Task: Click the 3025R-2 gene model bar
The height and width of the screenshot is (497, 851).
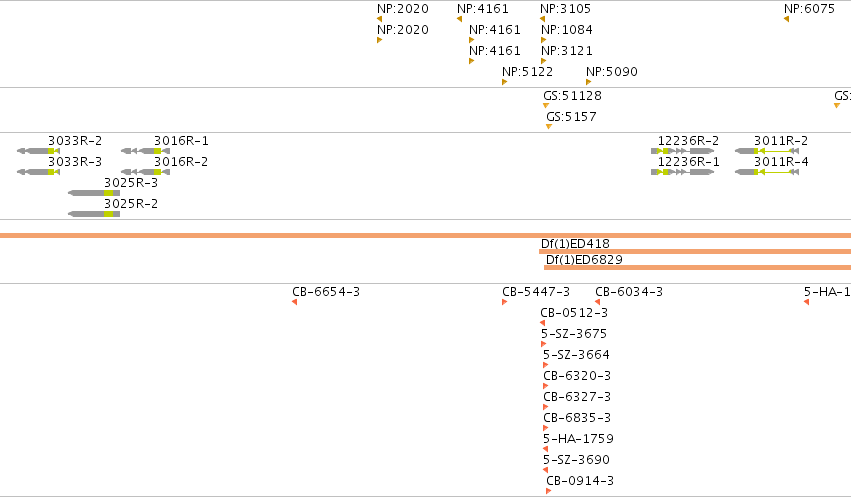Action: [x=94, y=214]
